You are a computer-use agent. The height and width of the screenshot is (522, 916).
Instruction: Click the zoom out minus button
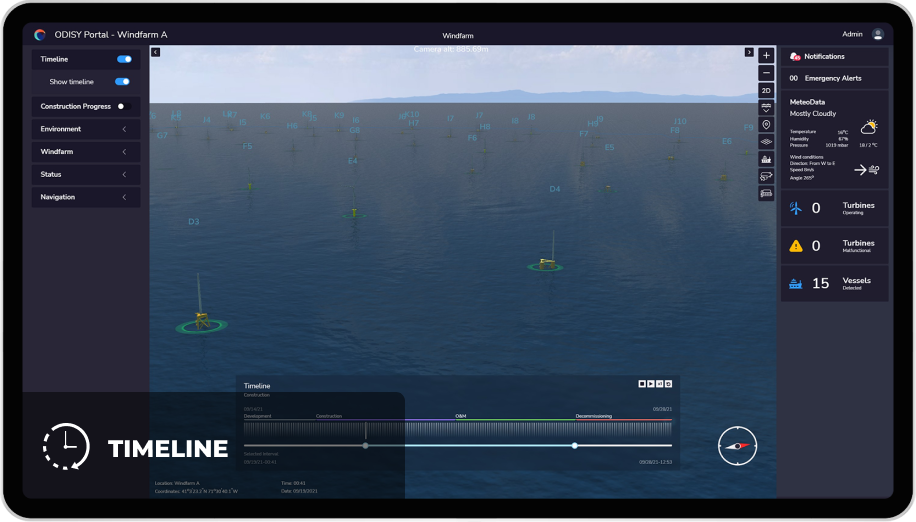766,73
